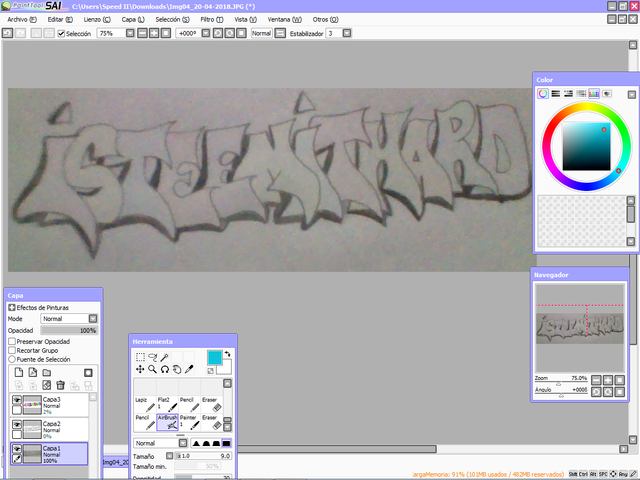Screen dimensions: 640x480
Task: Zoom out with the toolbar minus button
Action: (x=142, y=33)
